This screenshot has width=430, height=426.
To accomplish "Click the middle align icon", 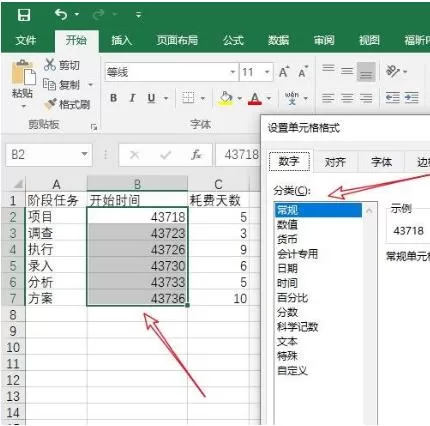I will (347, 71).
